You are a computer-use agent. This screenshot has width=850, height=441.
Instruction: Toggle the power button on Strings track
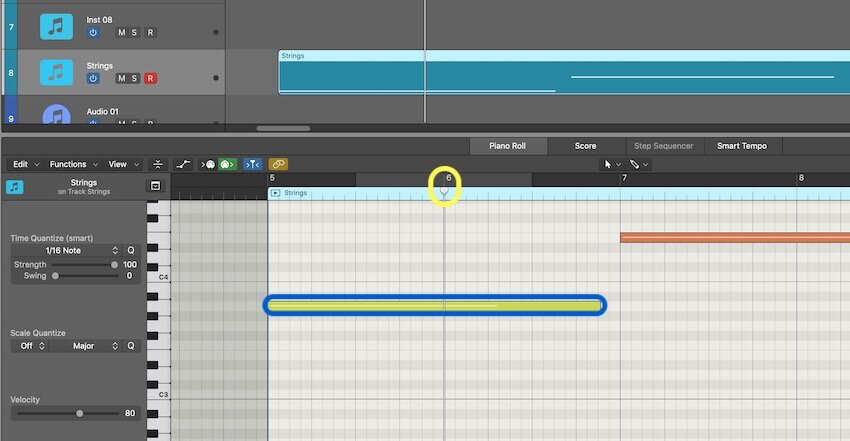[x=93, y=79]
